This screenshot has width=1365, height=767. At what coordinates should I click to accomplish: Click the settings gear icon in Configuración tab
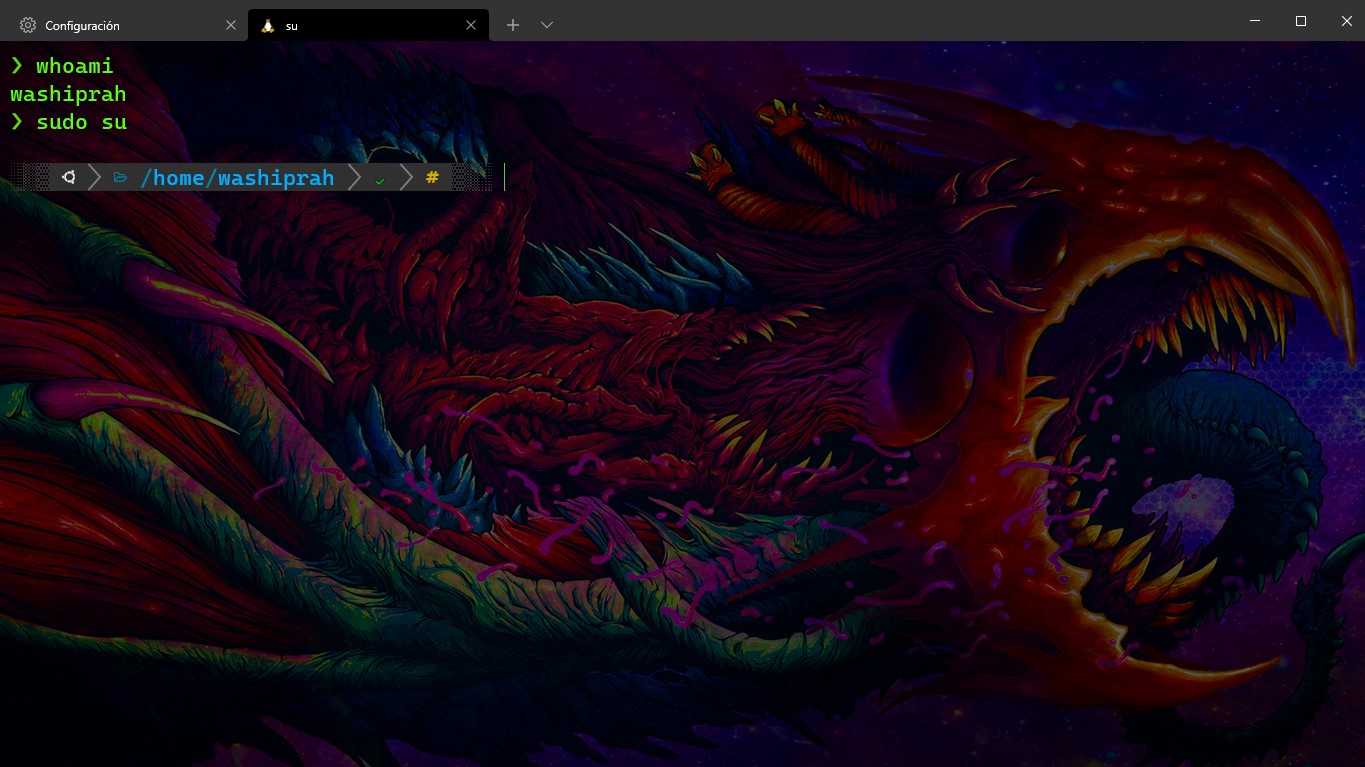28,25
